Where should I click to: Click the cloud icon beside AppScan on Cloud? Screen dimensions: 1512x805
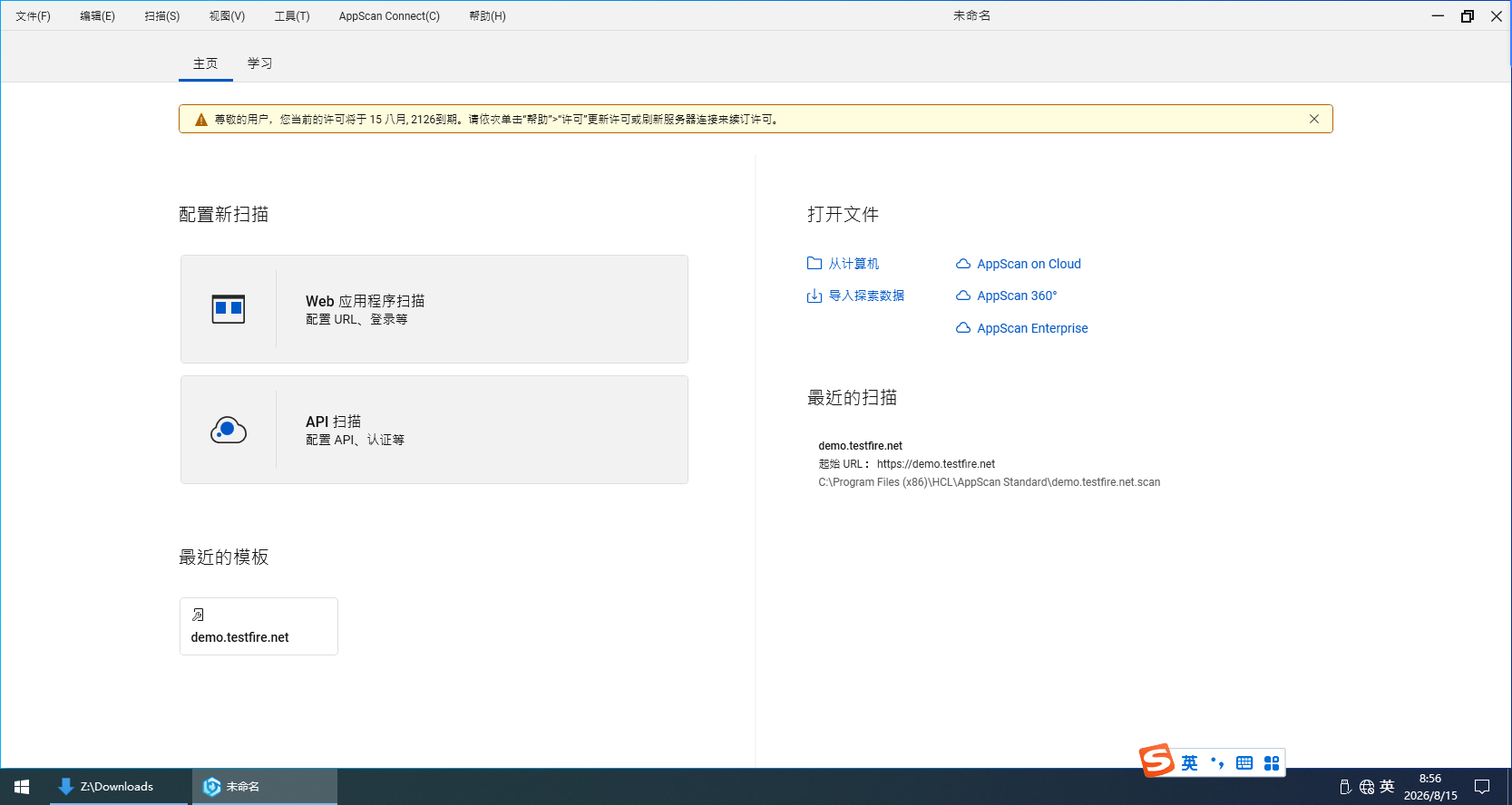pyautogui.click(x=963, y=264)
